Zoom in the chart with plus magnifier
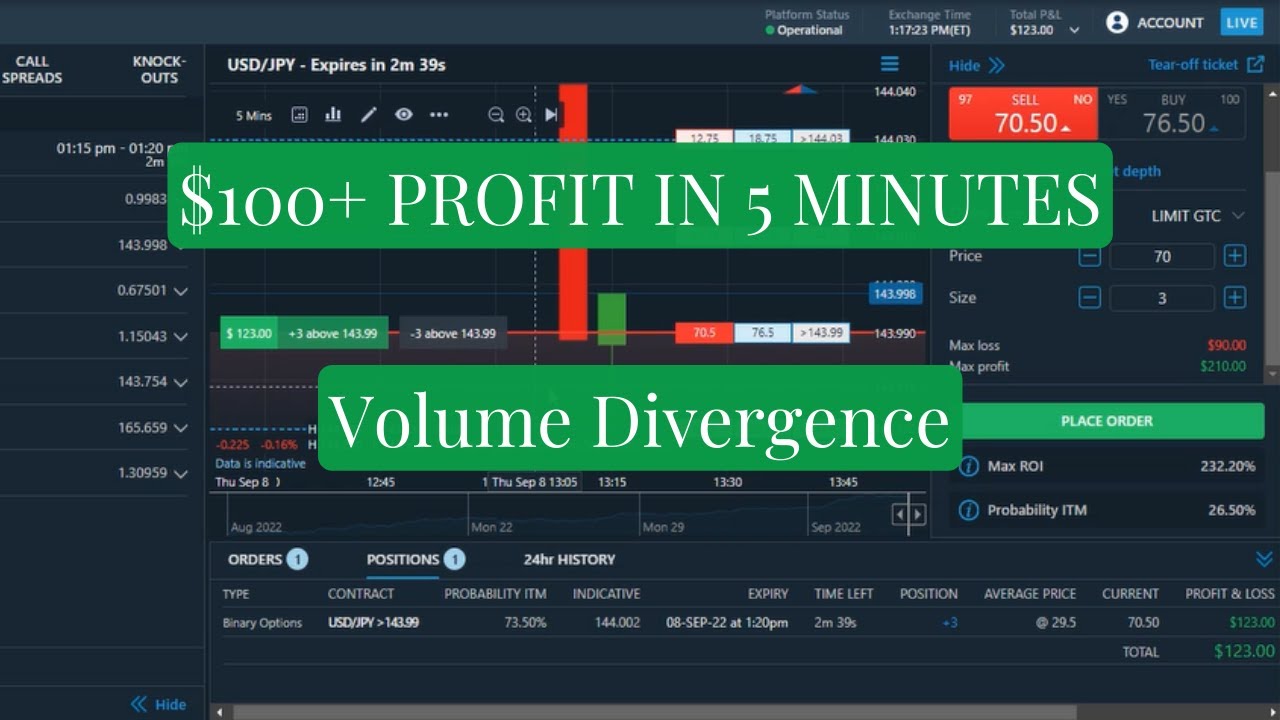 (x=523, y=115)
